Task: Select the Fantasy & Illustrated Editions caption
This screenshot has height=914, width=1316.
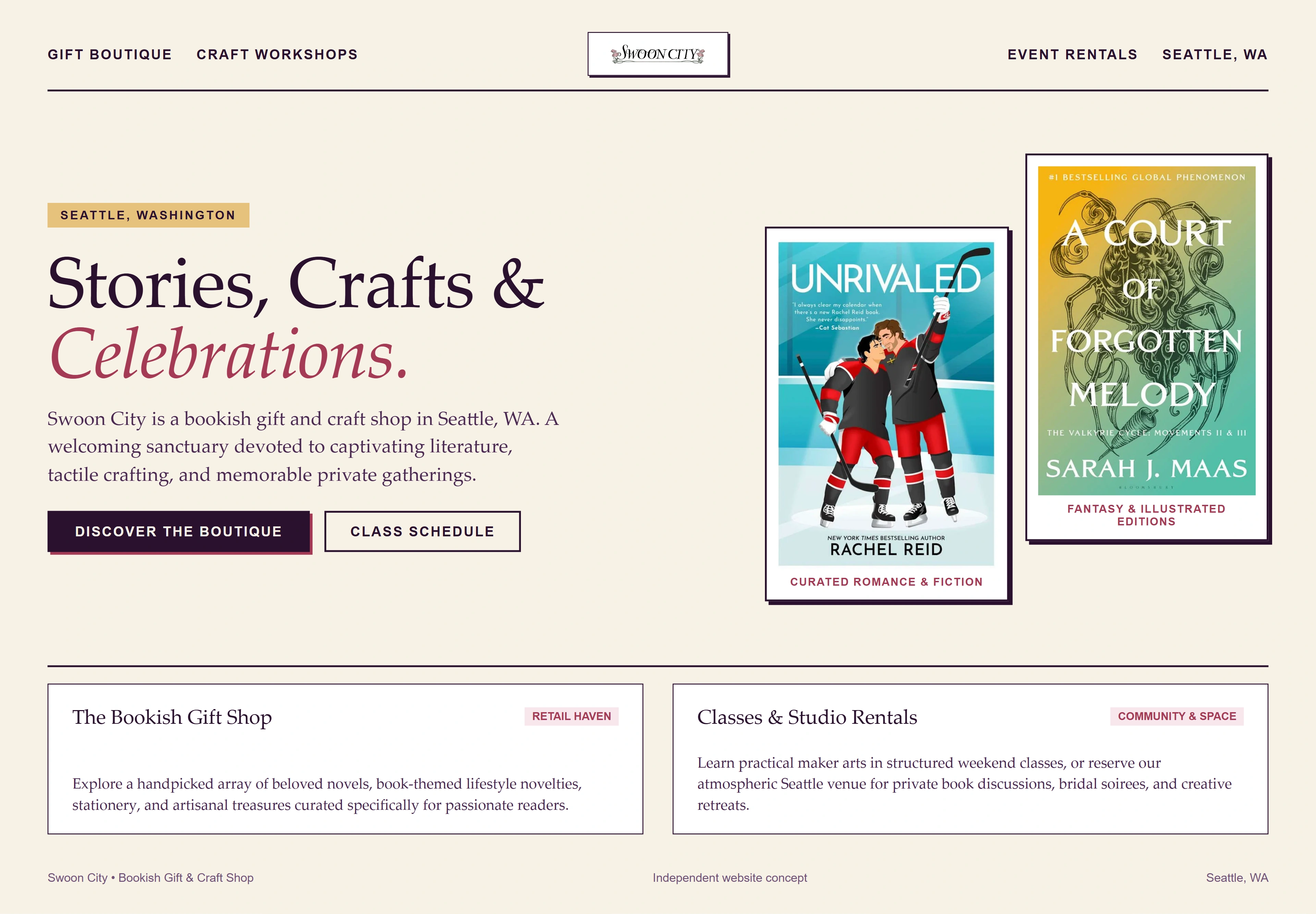Action: click(1146, 515)
